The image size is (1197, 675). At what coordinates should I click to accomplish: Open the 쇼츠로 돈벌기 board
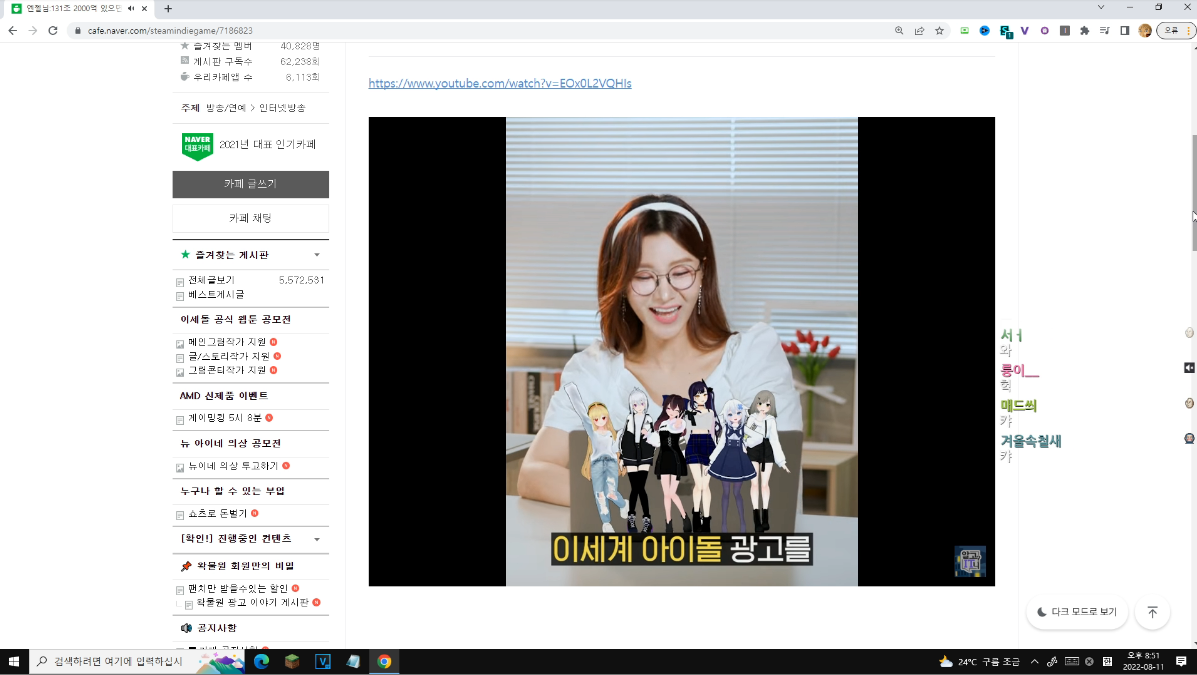click(218, 514)
